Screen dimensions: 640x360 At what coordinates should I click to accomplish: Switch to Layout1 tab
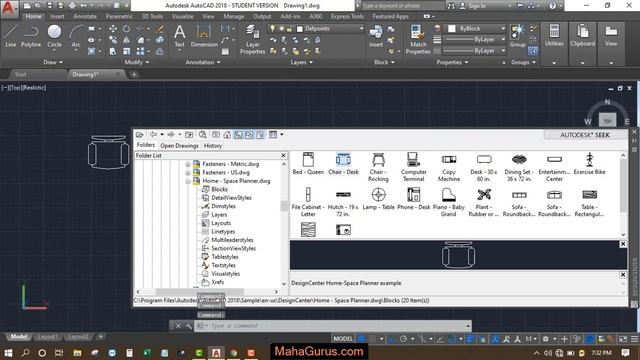(47, 337)
